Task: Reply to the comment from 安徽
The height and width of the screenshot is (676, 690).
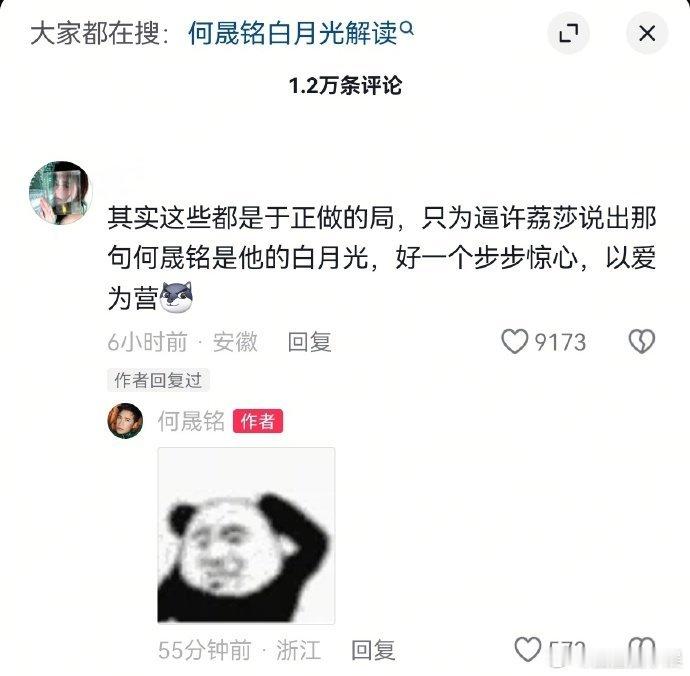Action: coord(310,342)
